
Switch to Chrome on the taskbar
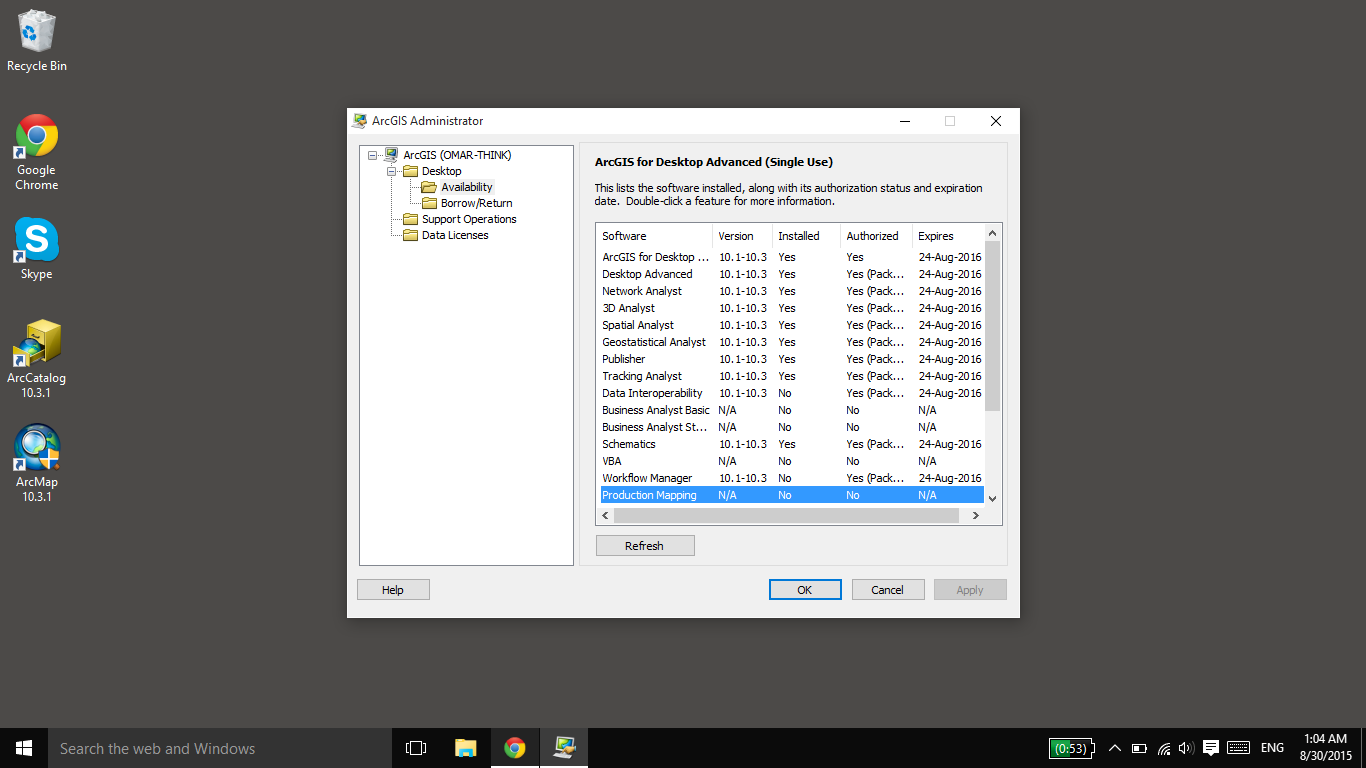pos(514,748)
